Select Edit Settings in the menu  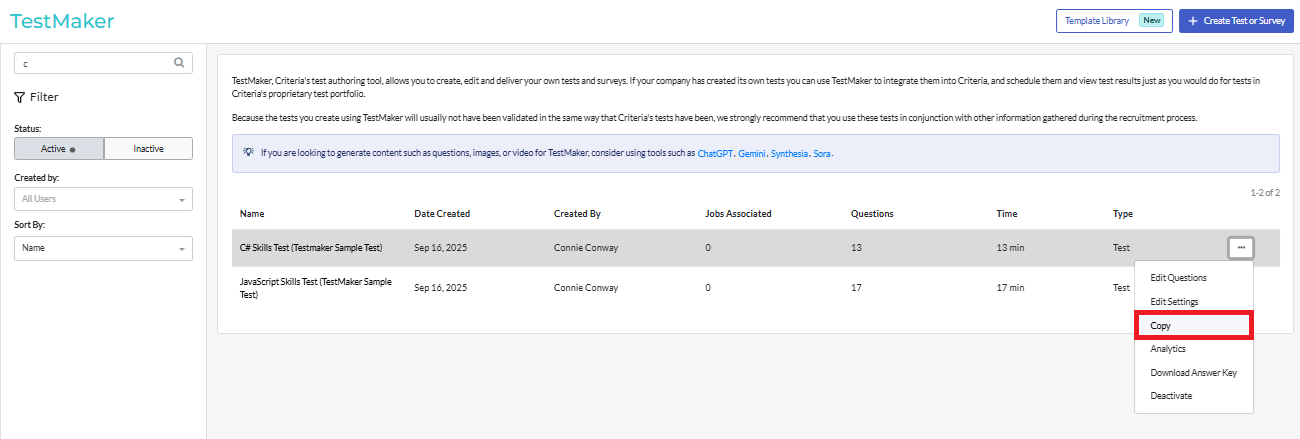[x=1174, y=302]
